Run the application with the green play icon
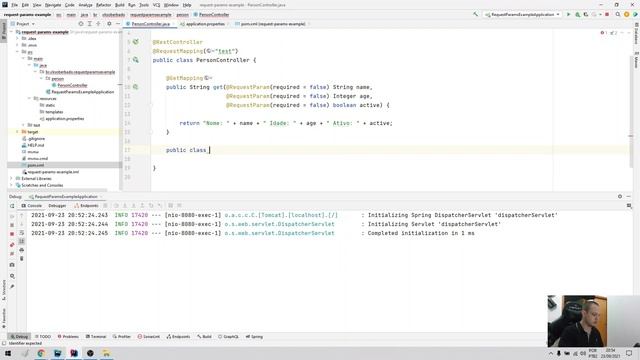Screen dimensions: 640x360 (x=569, y=14)
